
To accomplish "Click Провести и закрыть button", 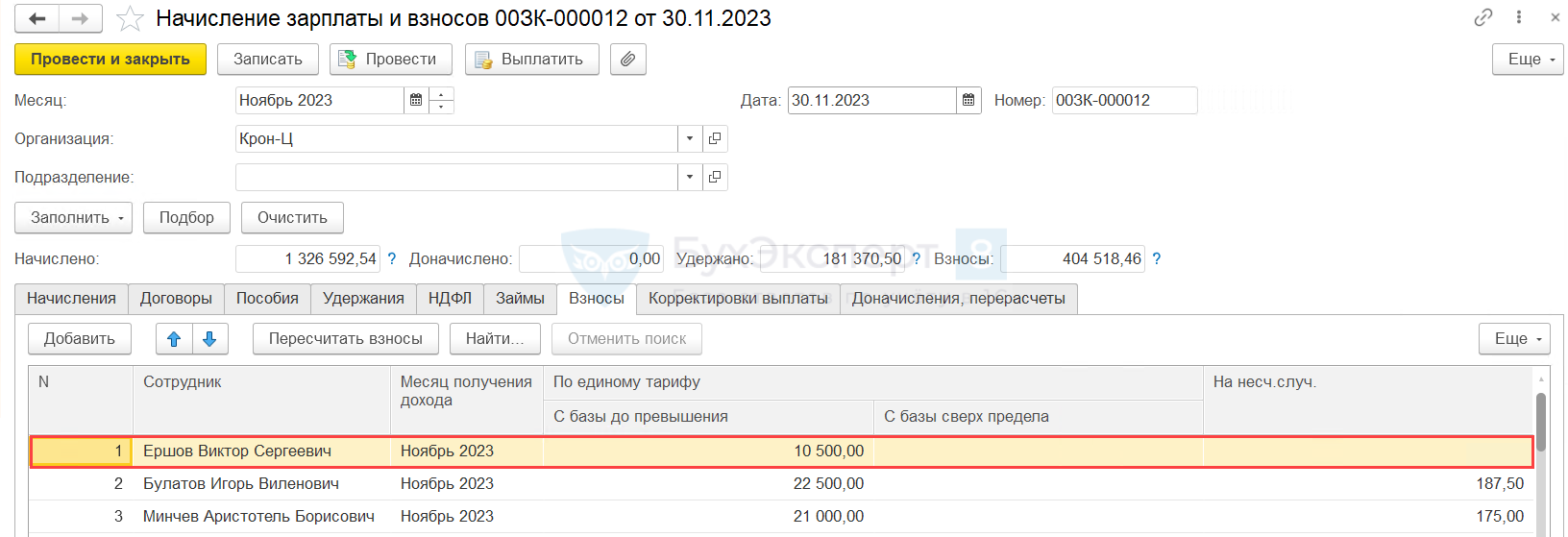I will [x=110, y=60].
